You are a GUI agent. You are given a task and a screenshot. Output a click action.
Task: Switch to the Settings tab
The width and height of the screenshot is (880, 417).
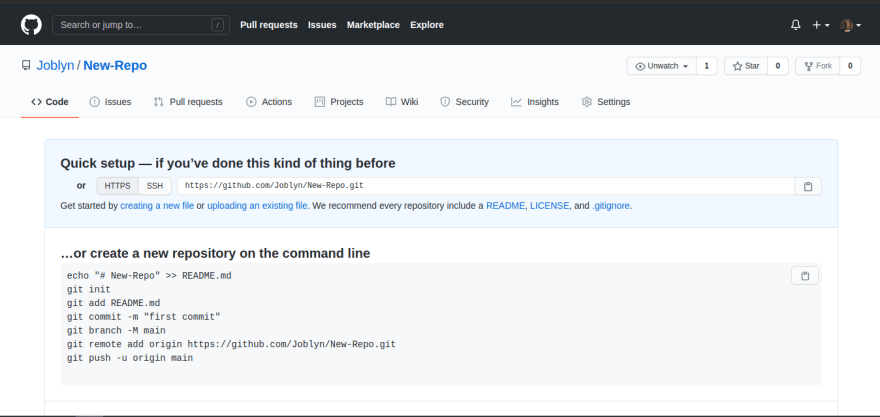(606, 102)
